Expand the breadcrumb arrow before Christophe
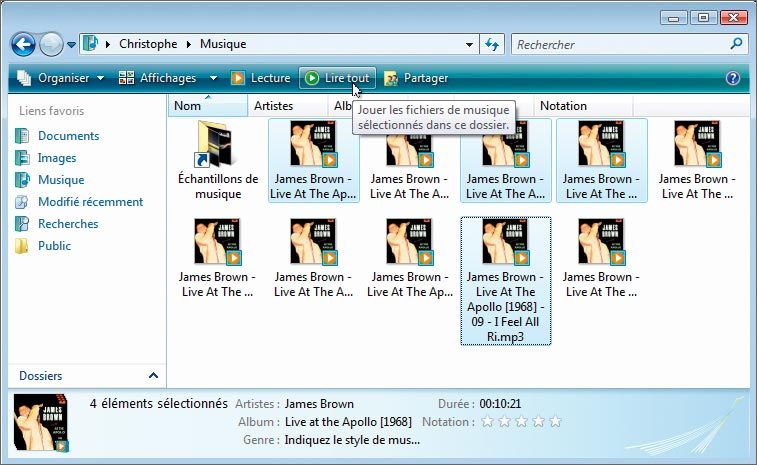The image size is (757, 465). click(x=108, y=44)
